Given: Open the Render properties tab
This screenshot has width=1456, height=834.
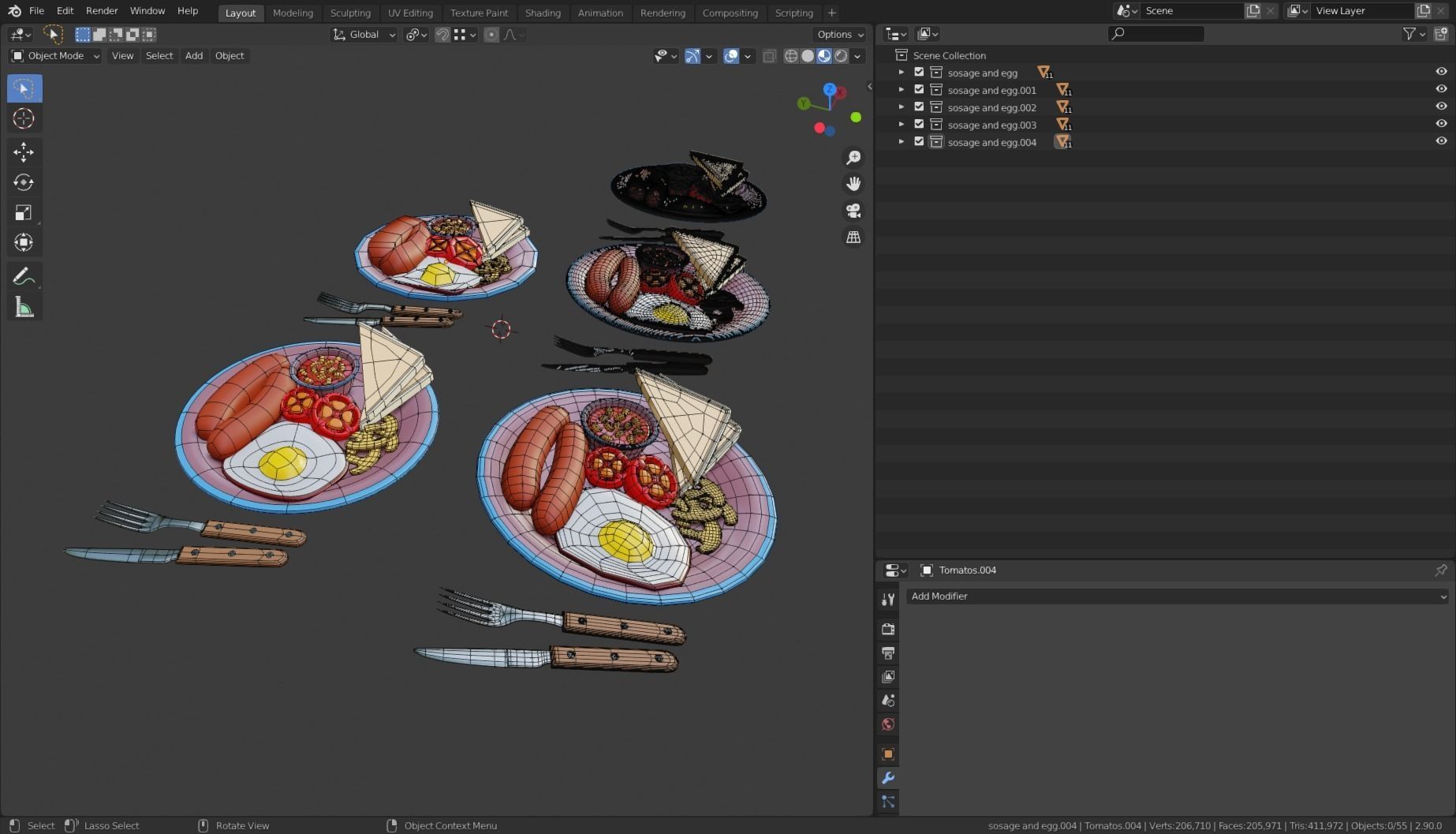Looking at the screenshot, I should click(888, 629).
